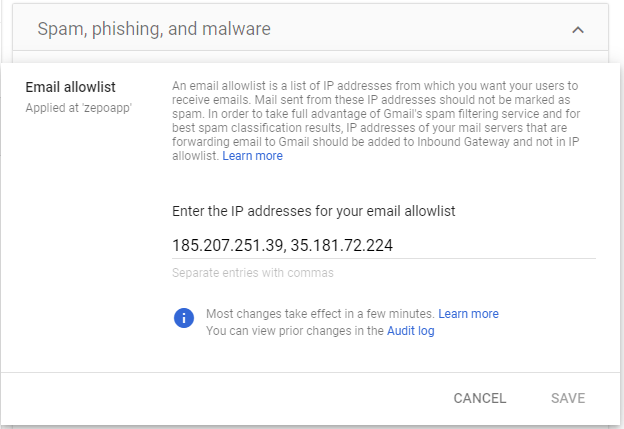
Task: Click the 'Enter the IP addresses' field label
Action: point(314,211)
